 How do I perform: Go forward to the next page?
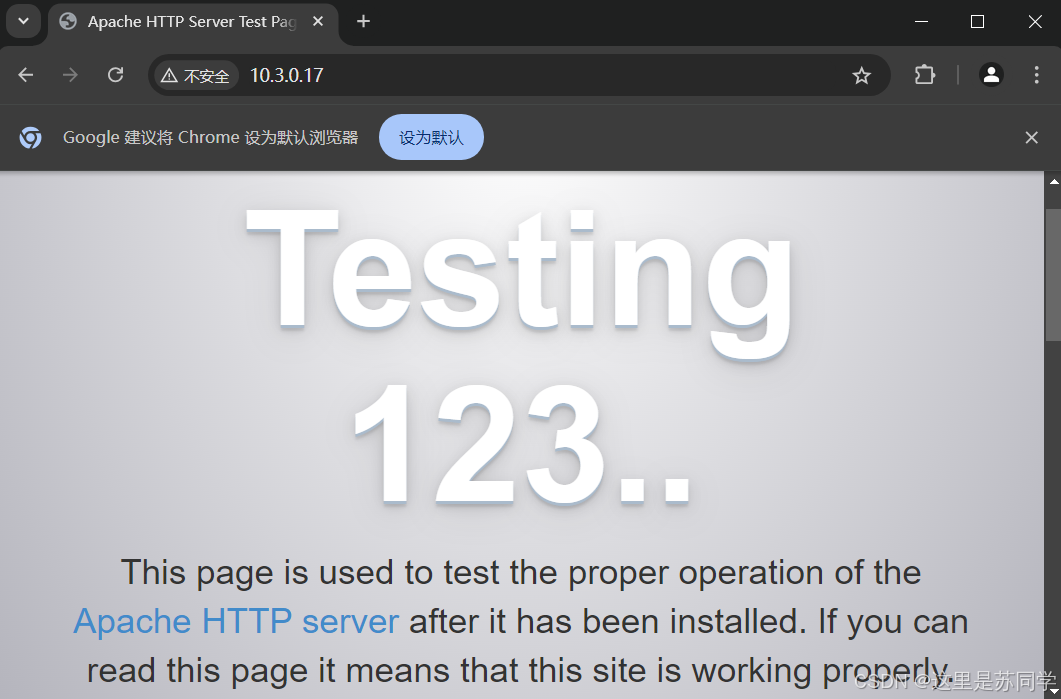tap(70, 74)
